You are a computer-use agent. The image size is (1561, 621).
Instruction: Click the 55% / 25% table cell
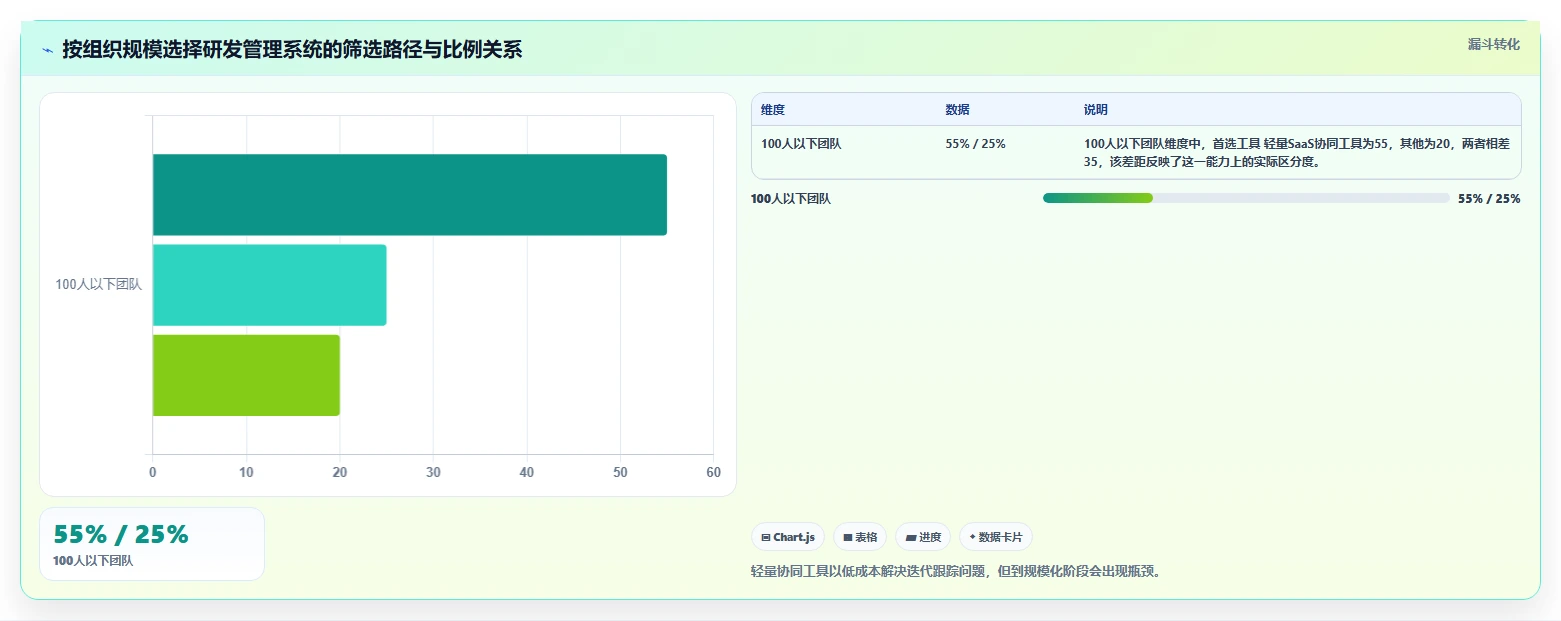pos(975,144)
